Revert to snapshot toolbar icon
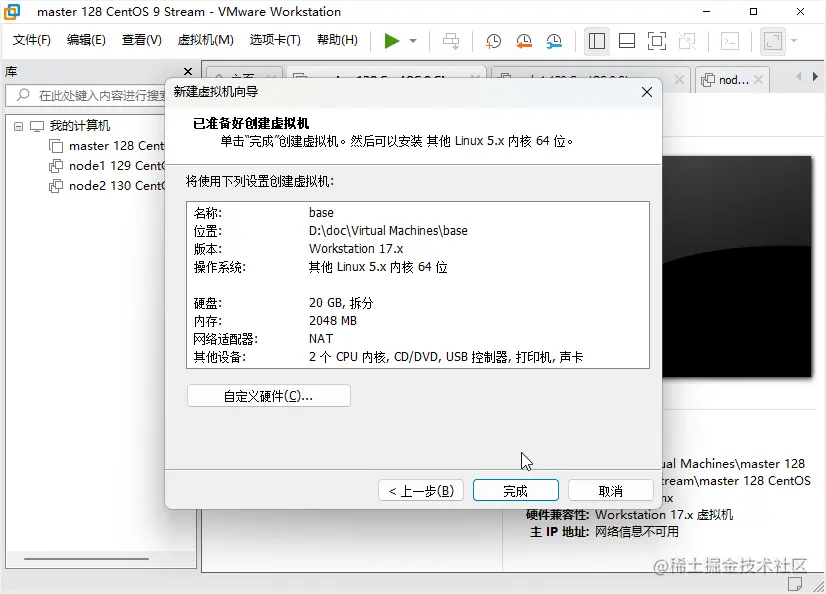Viewport: 826px width, 594px height. (x=524, y=41)
